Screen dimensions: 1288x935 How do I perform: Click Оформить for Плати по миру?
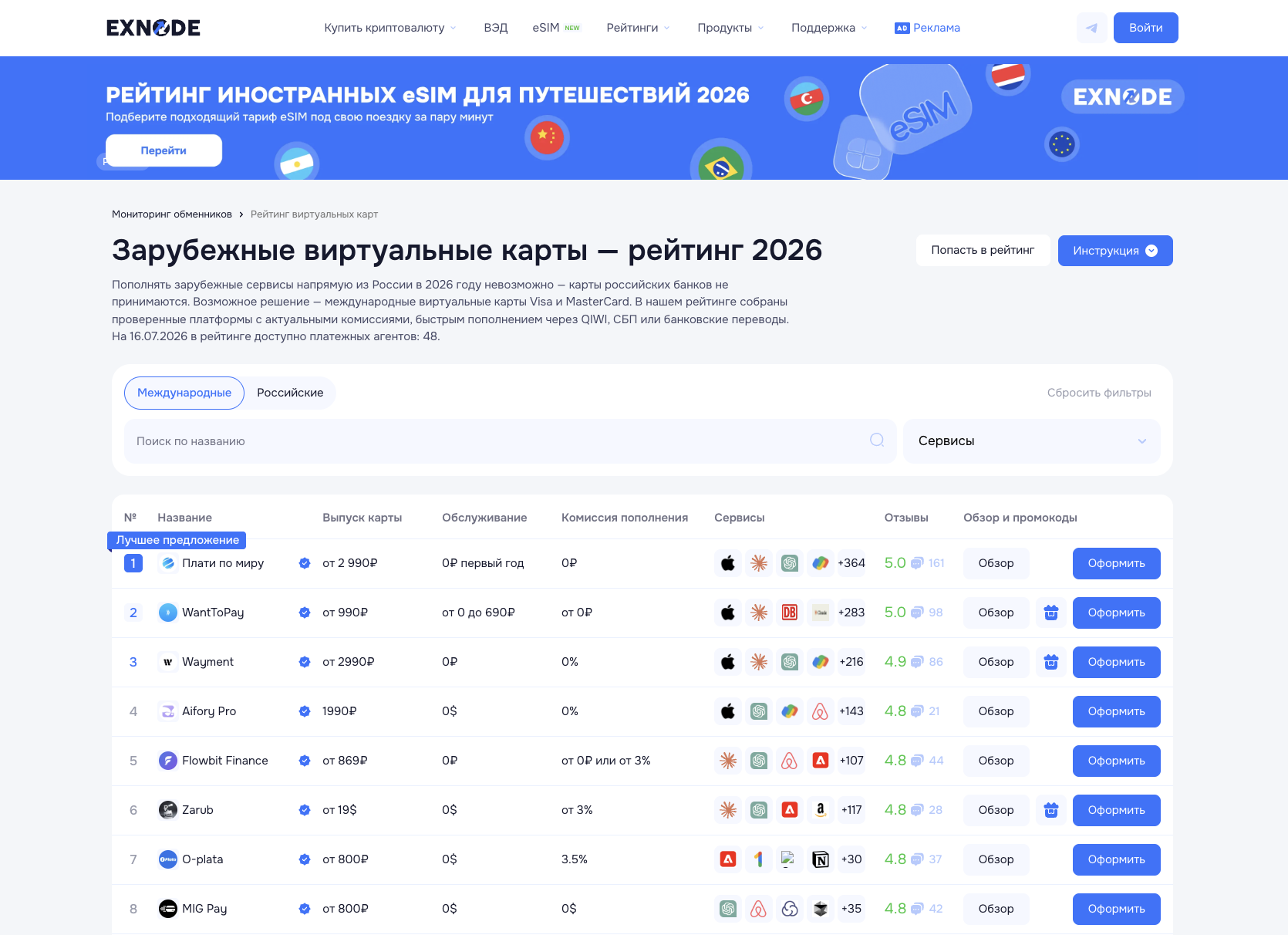click(1117, 563)
